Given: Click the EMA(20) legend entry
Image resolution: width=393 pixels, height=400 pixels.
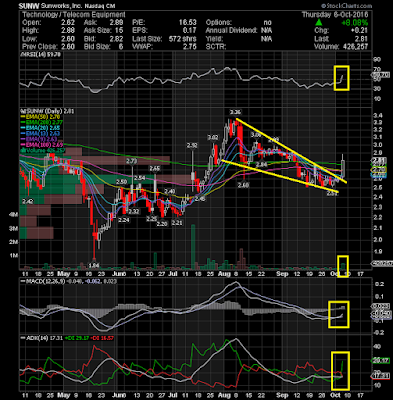Looking at the screenshot, I should (40, 128).
